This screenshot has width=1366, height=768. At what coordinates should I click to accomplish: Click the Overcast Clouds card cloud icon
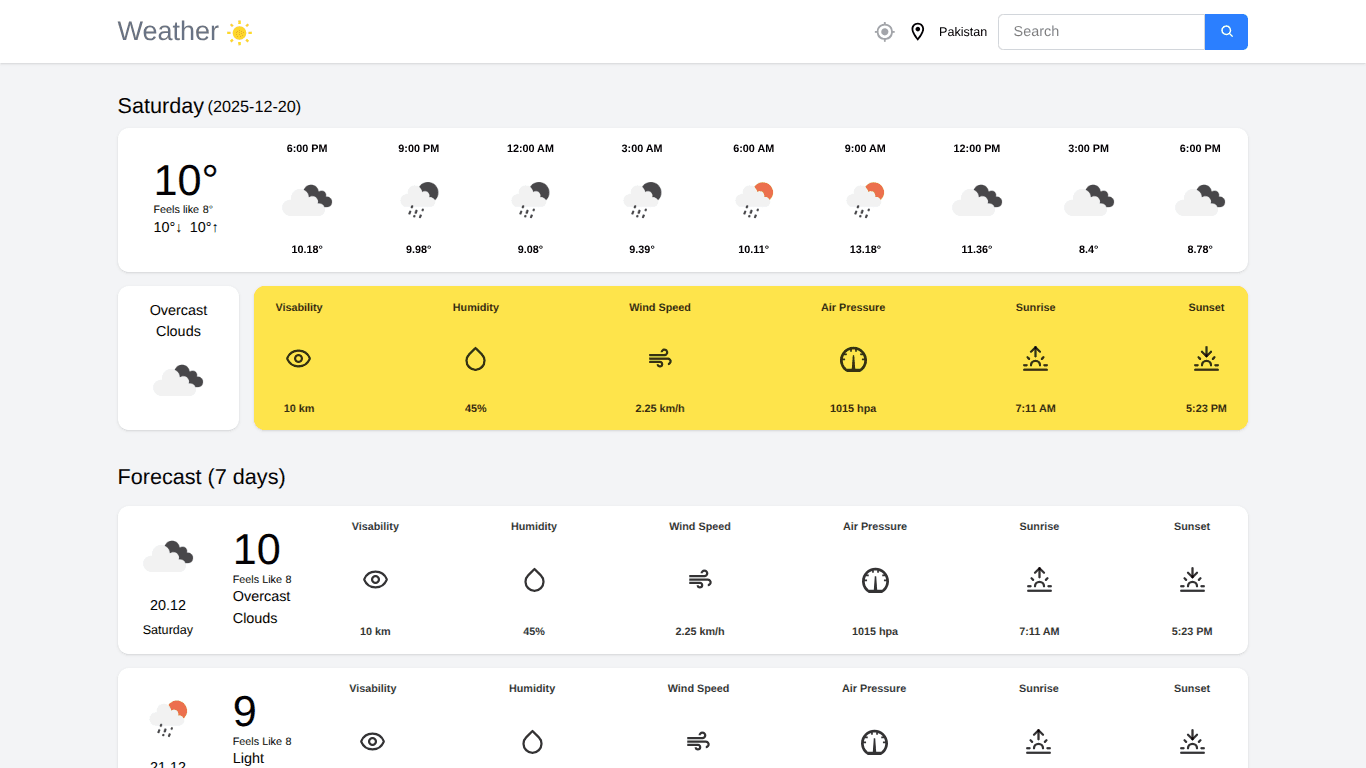(178, 380)
